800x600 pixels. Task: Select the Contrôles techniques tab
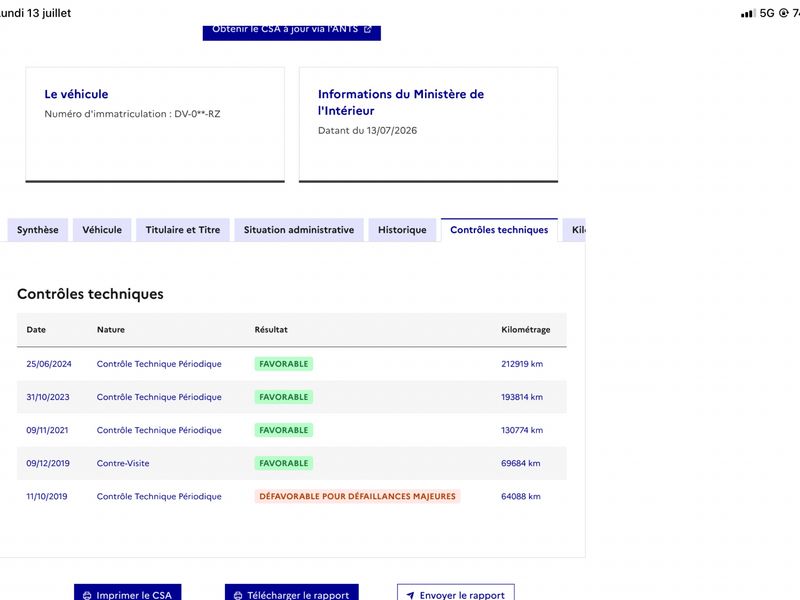coord(499,230)
